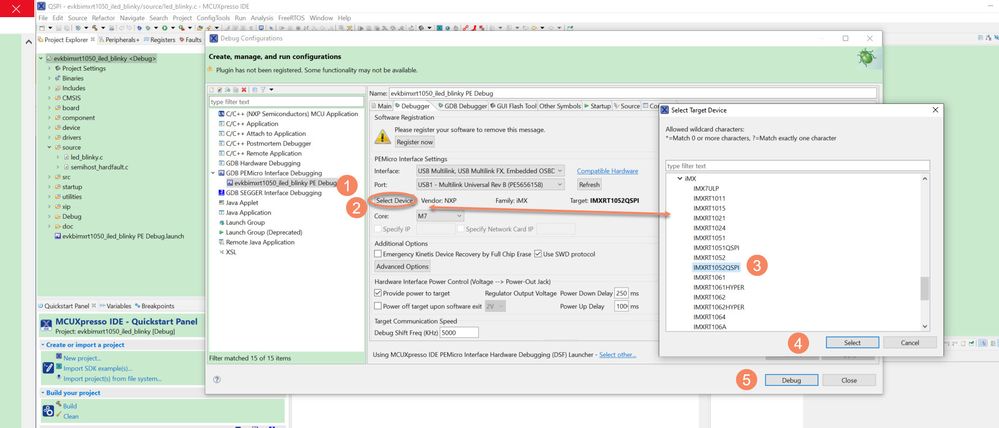999x428 pixels.
Task: Click red delete configuration icon
Action: point(244,90)
